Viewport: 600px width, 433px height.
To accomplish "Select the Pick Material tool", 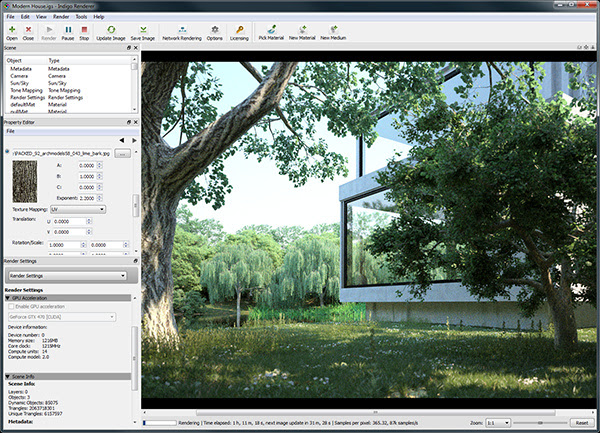I will [271, 33].
